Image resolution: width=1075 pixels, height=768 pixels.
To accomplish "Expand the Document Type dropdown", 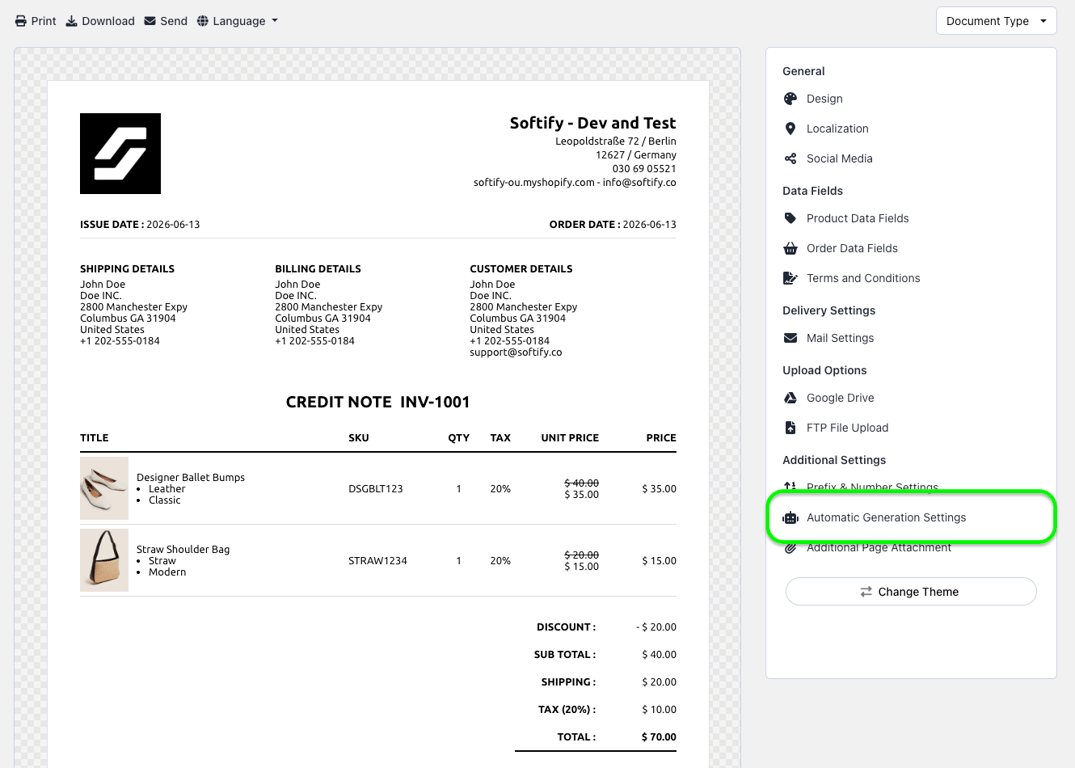I will point(996,21).
